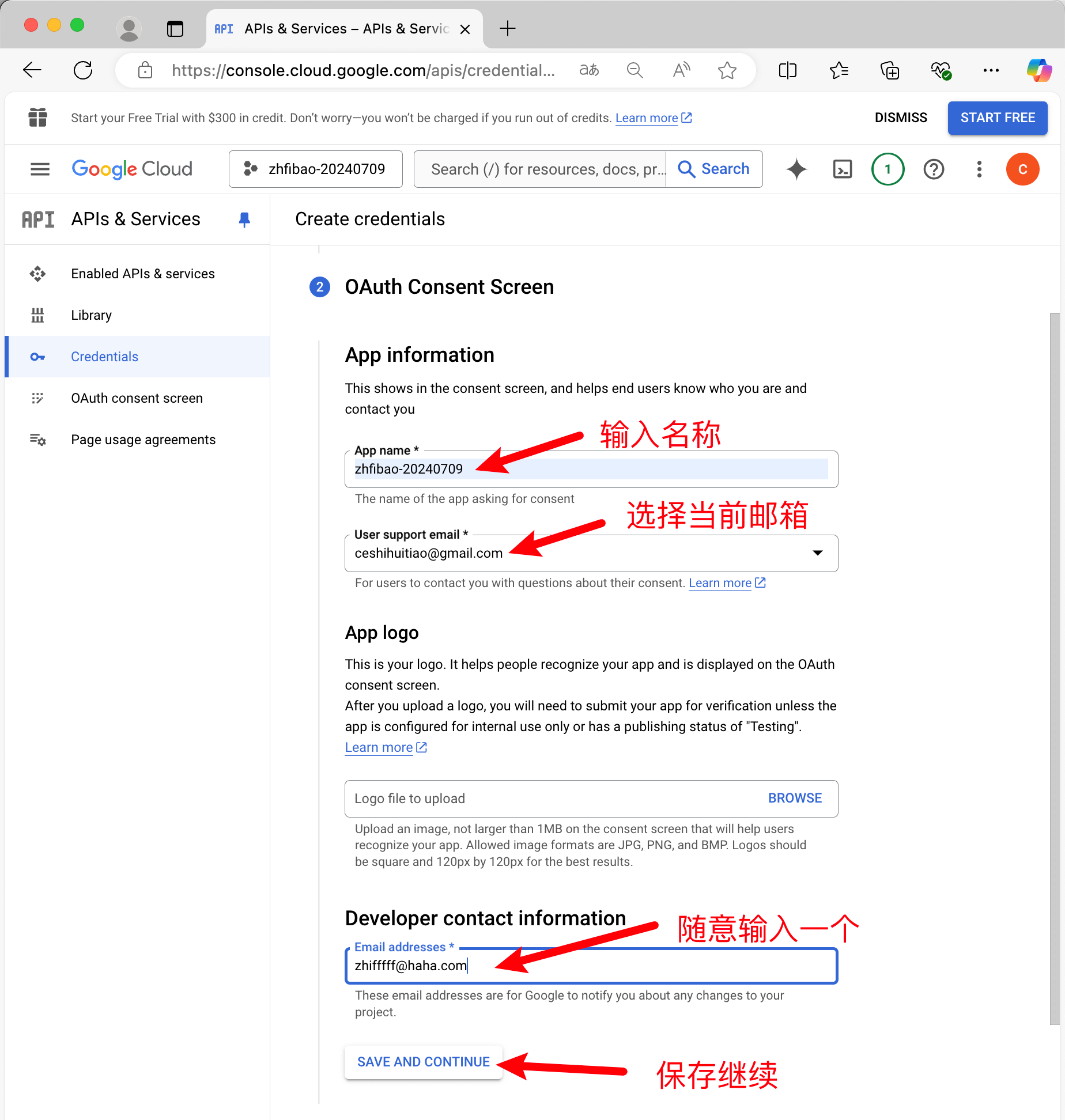Dismiss the free trial banner
Image resolution: width=1065 pixels, height=1120 pixels.
tap(901, 118)
